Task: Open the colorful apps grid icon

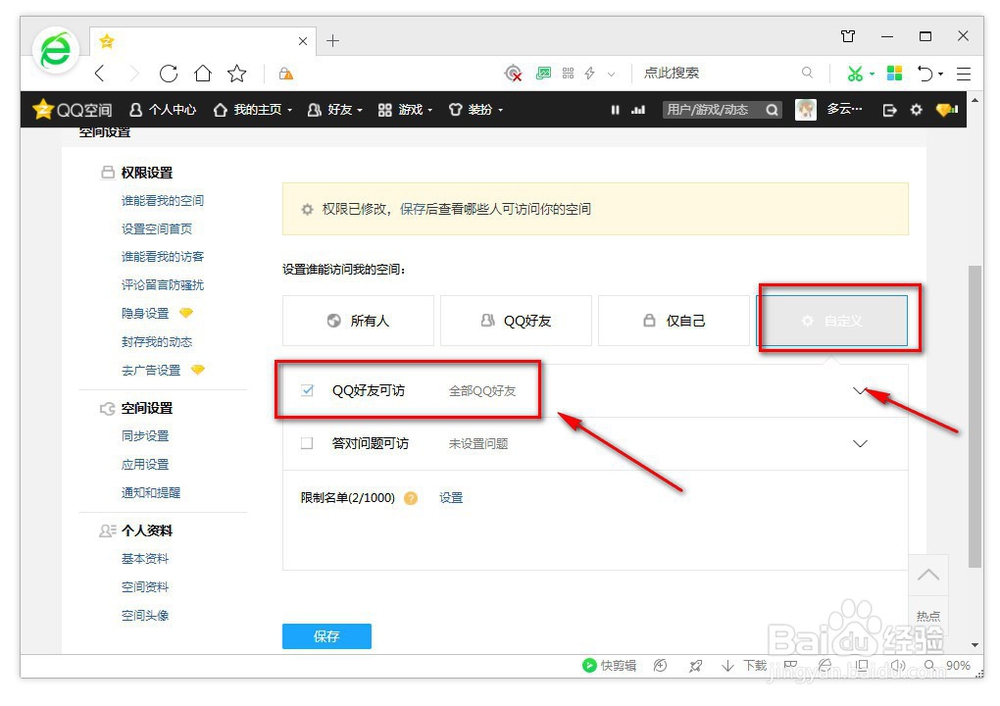Action: click(x=894, y=73)
